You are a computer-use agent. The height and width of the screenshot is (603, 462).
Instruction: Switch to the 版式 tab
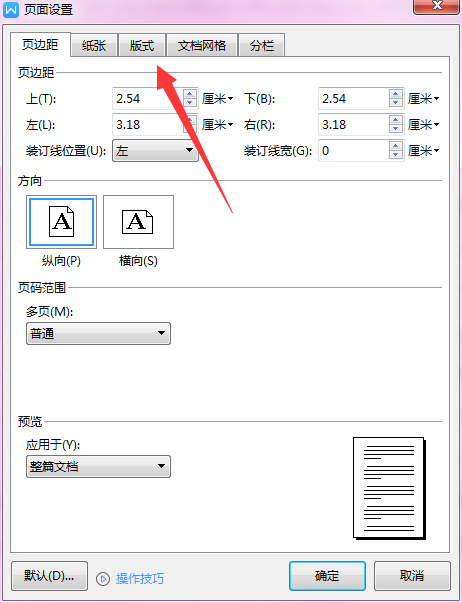click(x=142, y=45)
